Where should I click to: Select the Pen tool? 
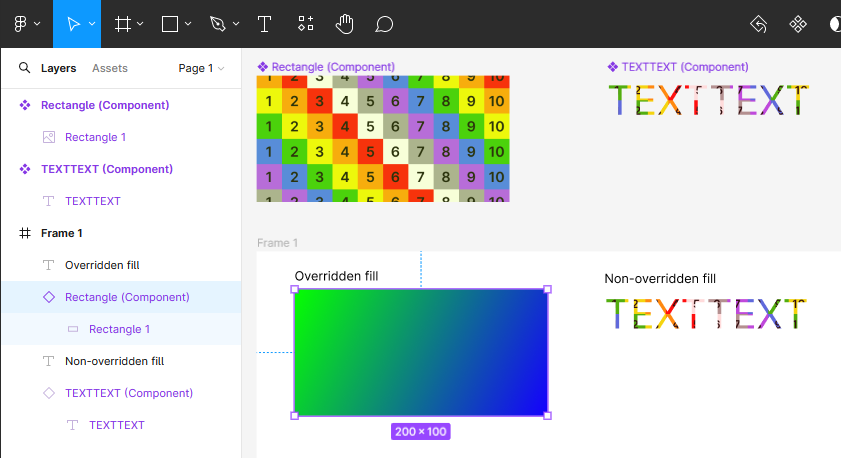[218, 24]
